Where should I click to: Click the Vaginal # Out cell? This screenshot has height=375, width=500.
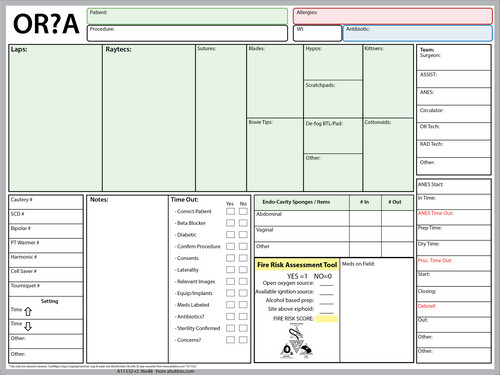(x=397, y=234)
